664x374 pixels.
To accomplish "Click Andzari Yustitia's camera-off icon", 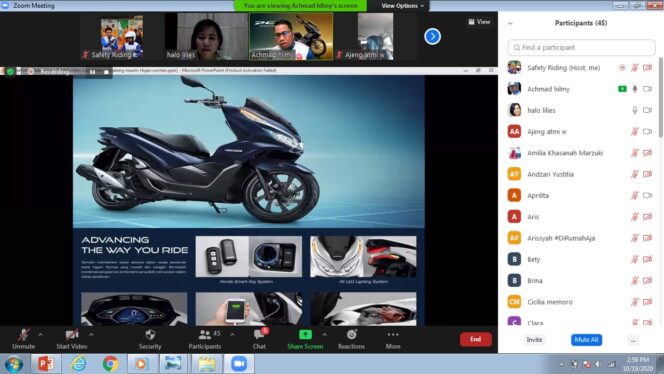I will click(647, 174).
